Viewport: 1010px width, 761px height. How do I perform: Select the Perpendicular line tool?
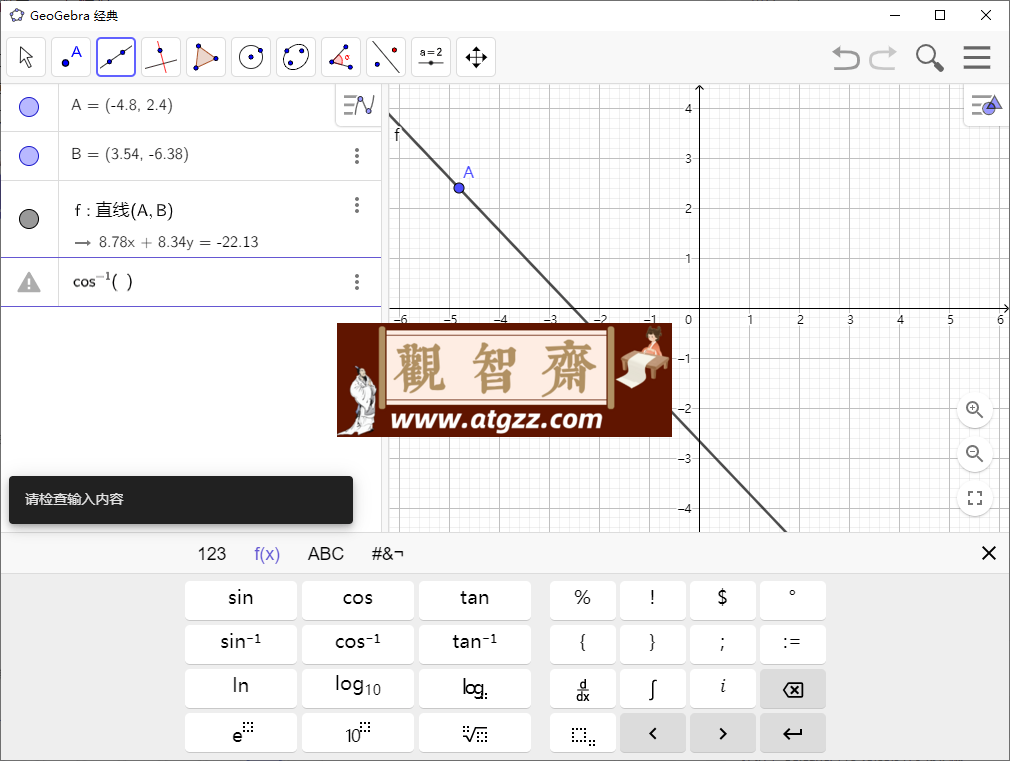pos(161,57)
